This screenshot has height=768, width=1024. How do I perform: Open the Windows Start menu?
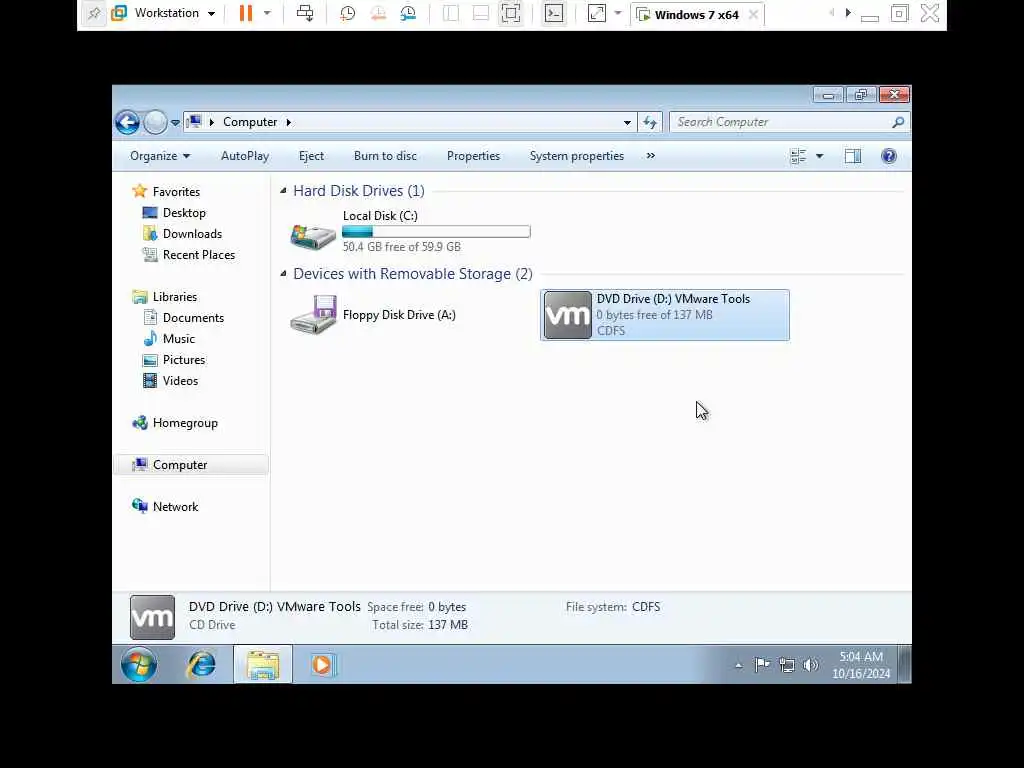click(x=138, y=665)
